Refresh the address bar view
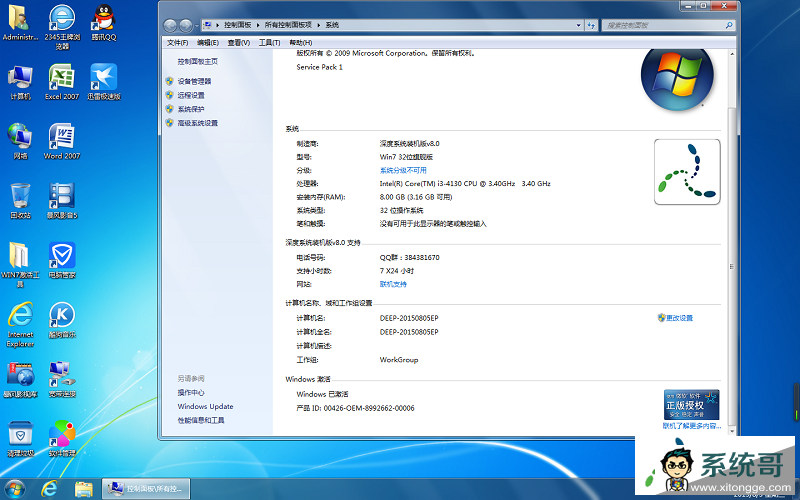This screenshot has height=500, width=800. (591, 25)
